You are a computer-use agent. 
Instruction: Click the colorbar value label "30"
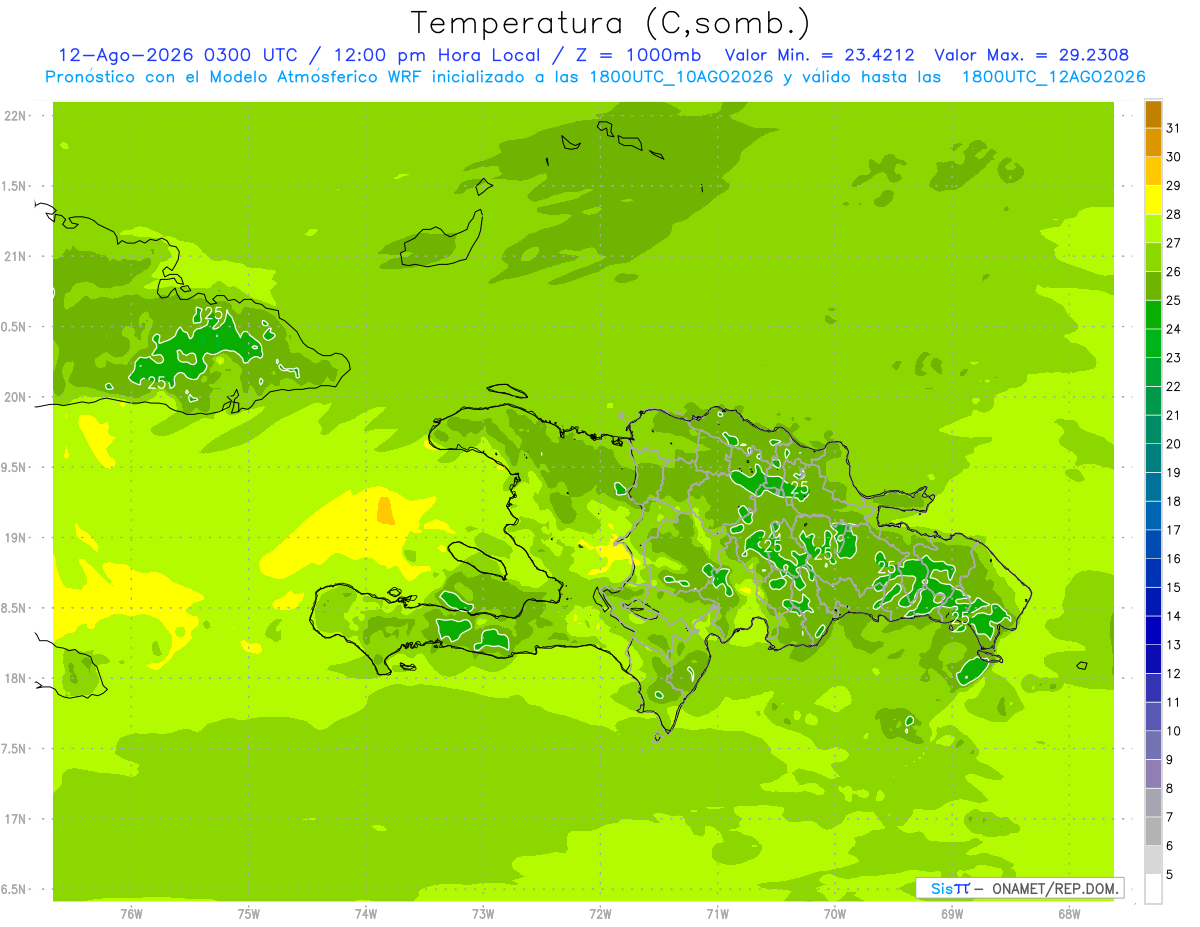coord(1174,157)
